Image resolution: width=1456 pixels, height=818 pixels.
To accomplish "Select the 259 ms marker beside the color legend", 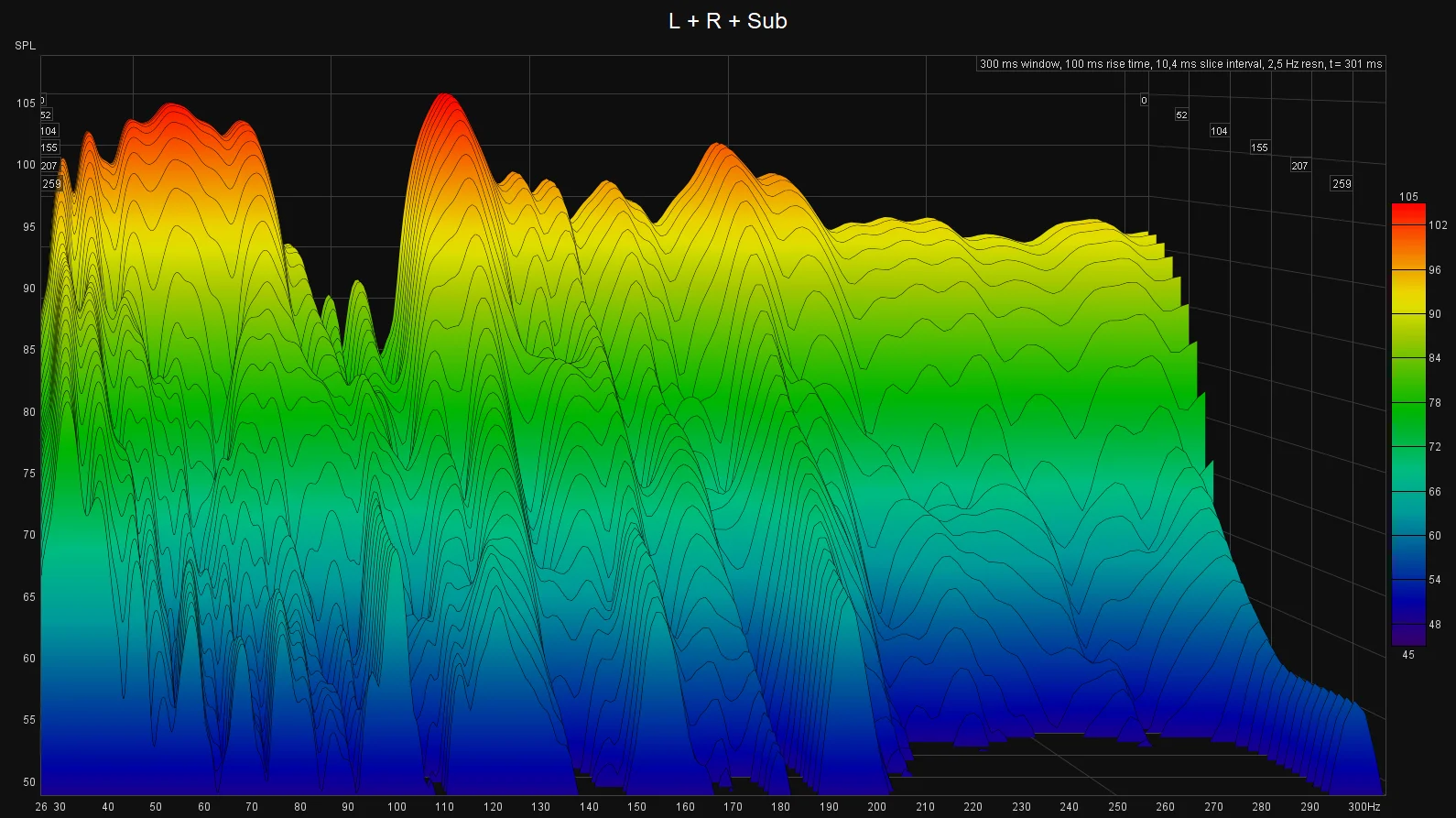I will [1342, 184].
